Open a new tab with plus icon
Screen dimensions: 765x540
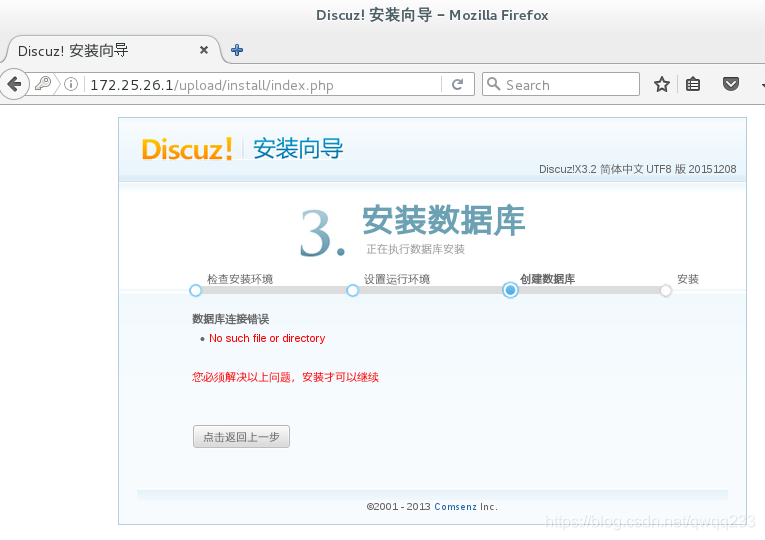(237, 50)
